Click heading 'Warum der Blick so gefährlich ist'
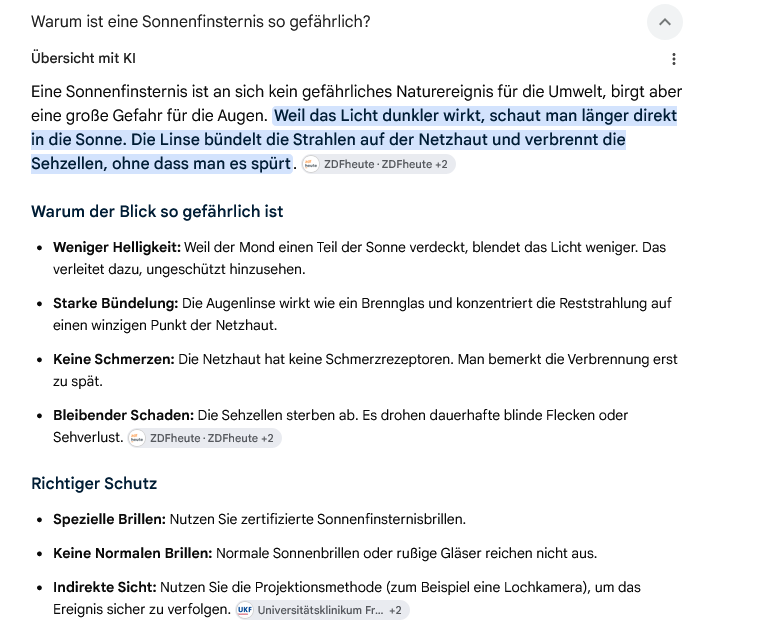 click(x=157, y=212)
